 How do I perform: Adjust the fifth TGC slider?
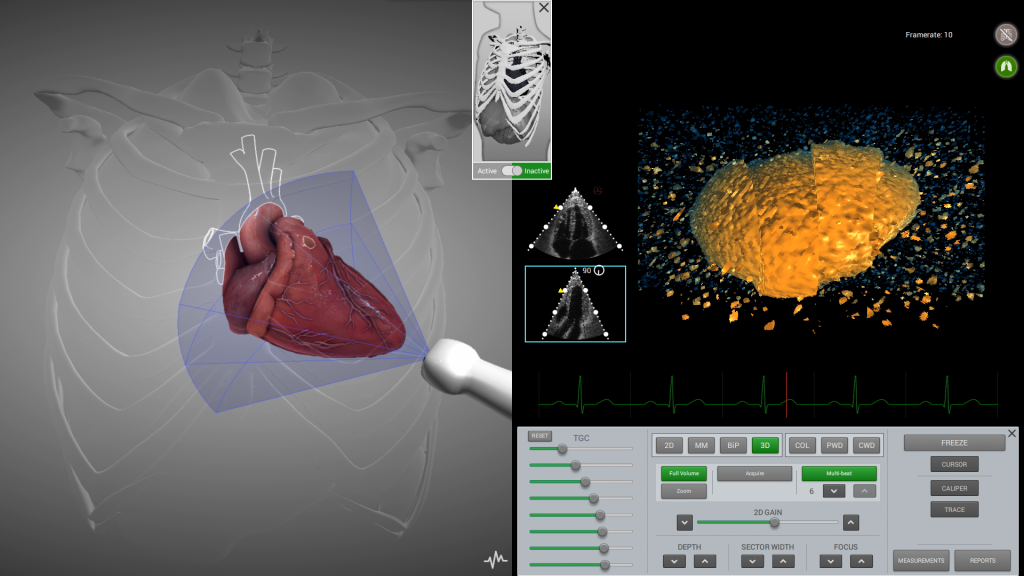600,515
